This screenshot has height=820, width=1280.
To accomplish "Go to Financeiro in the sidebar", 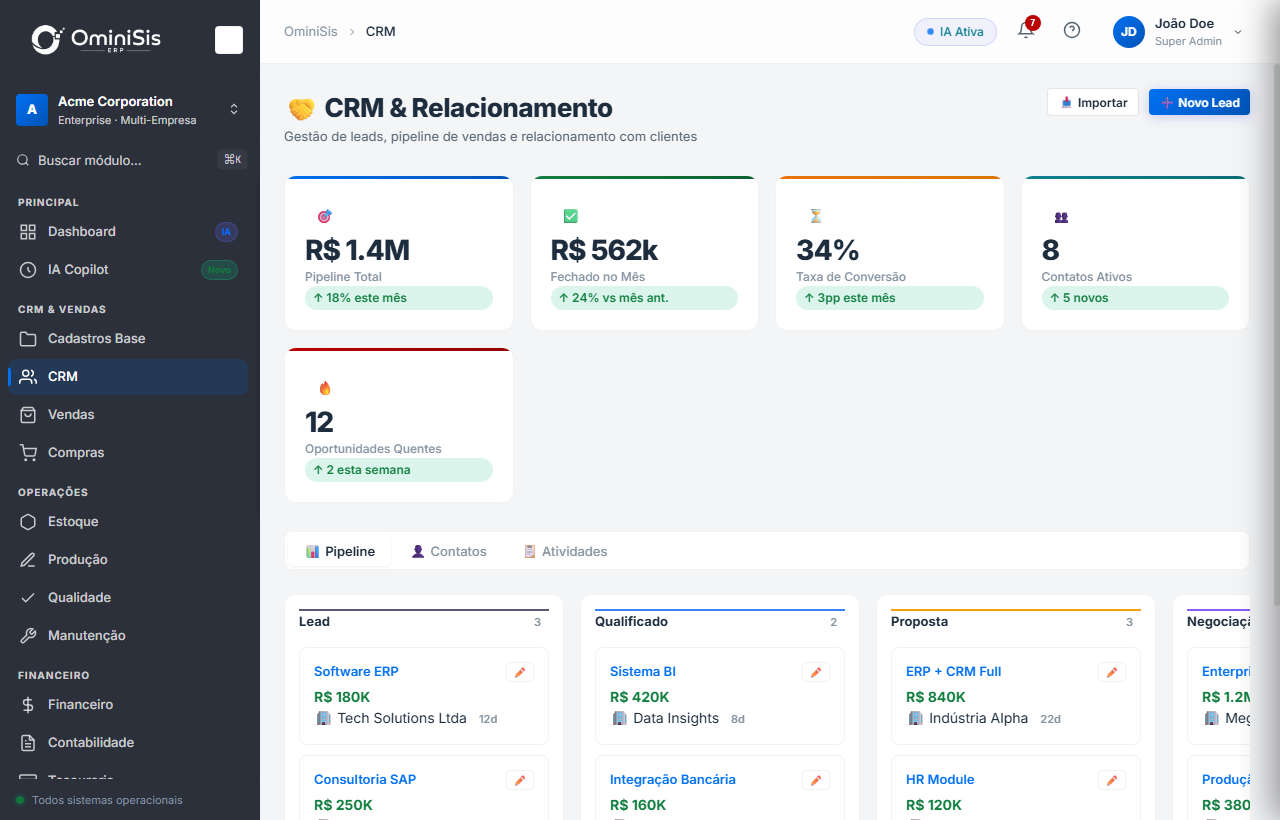I will pyautogui.click(x=128, y=705).
